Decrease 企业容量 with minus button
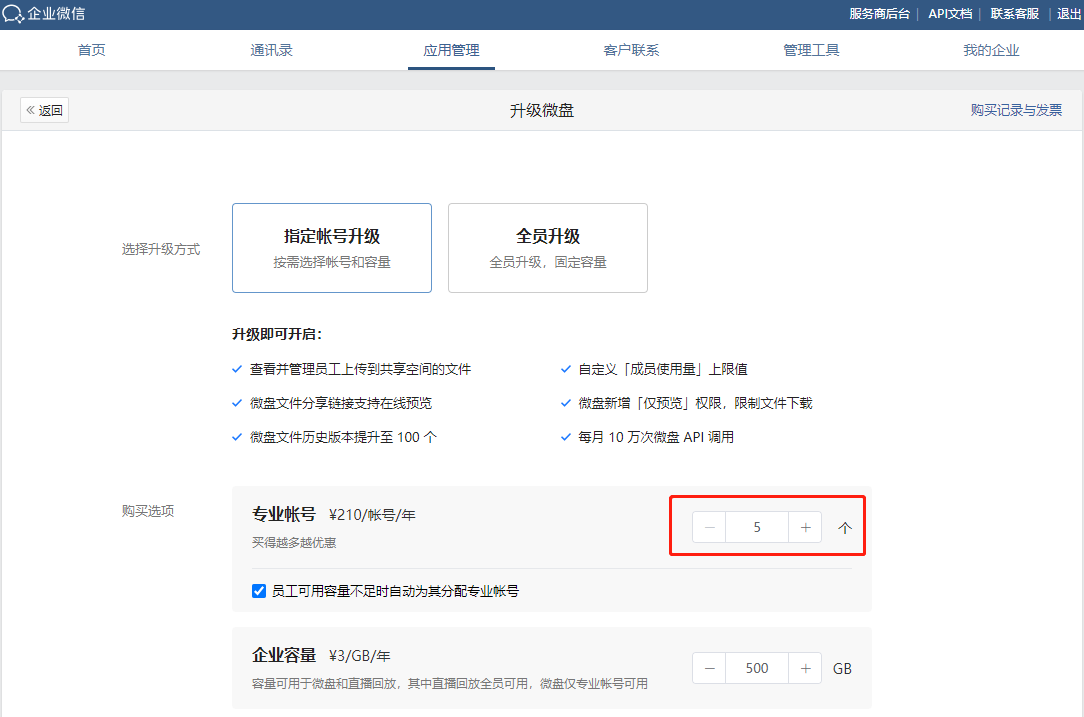Viewport: 1084px width, 717px height. point(709,668)
